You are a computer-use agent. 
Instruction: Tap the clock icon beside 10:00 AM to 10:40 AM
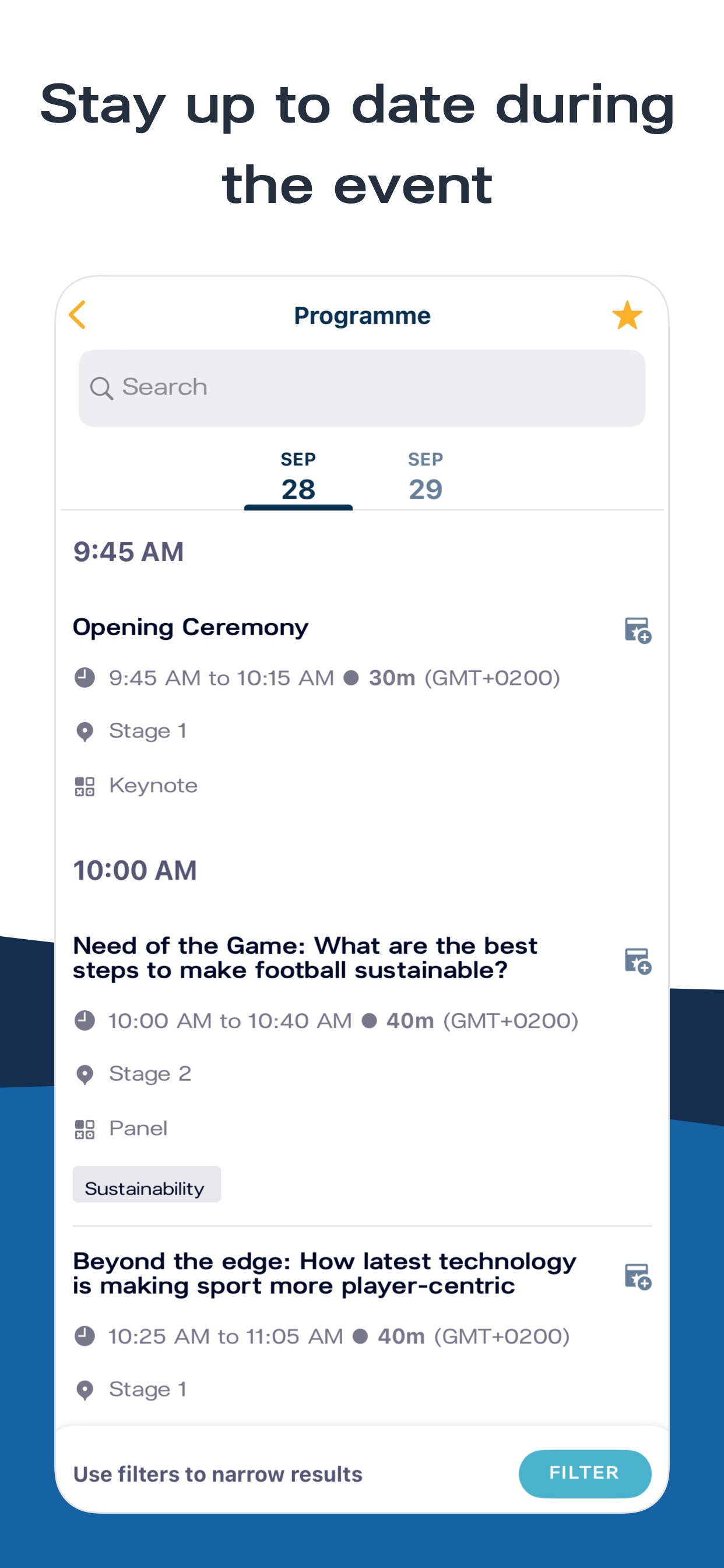pyautogui.click(x=85, y=1020)
